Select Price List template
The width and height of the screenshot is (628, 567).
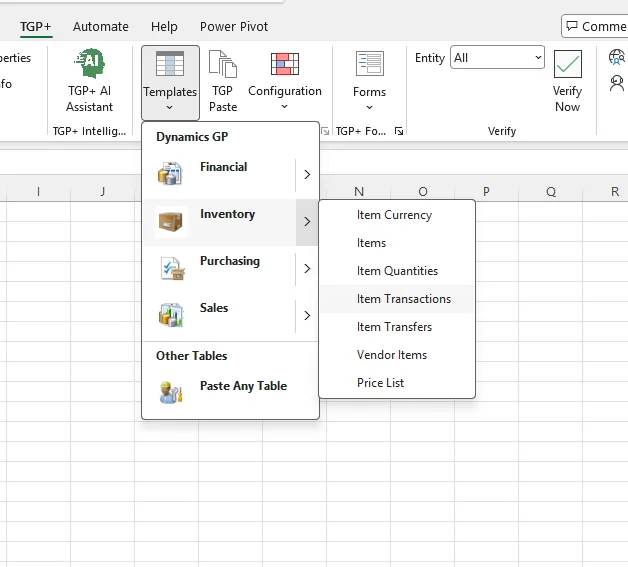397,383
